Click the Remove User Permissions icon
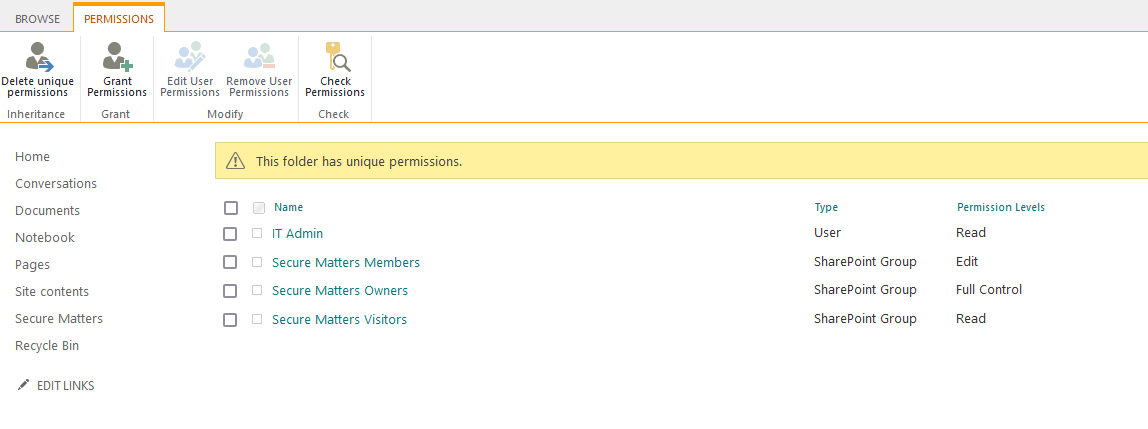 coord(259,56)
